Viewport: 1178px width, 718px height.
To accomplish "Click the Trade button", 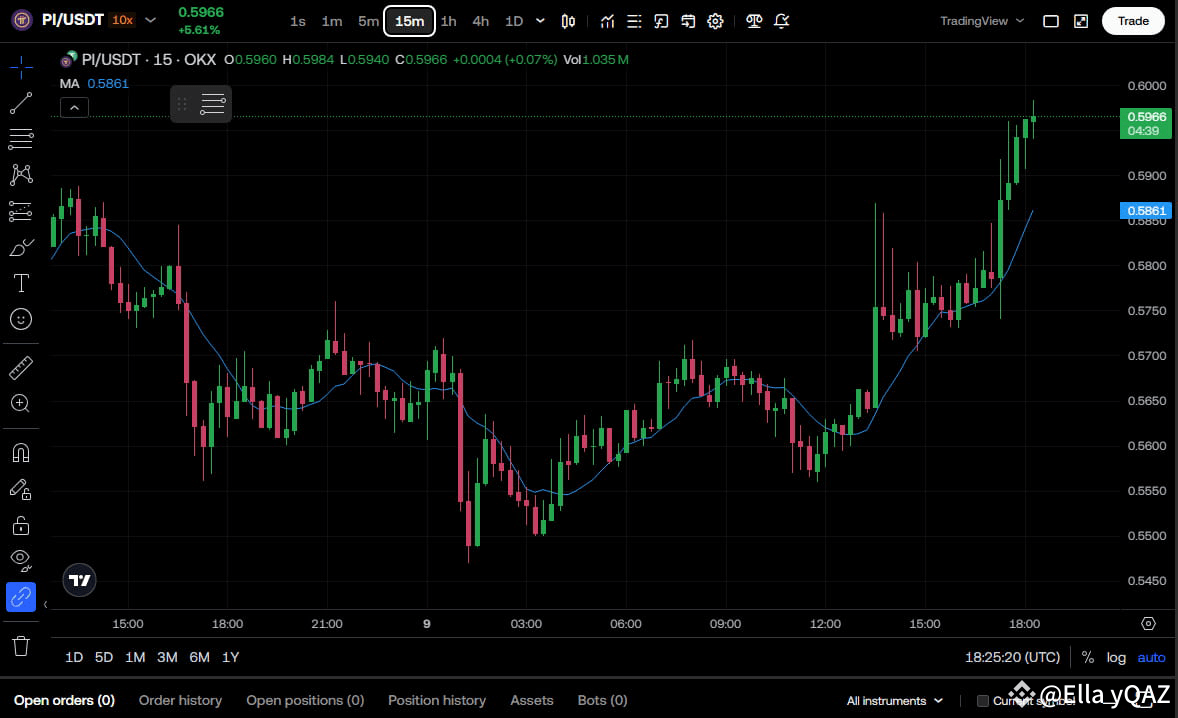I will 1133,21.
